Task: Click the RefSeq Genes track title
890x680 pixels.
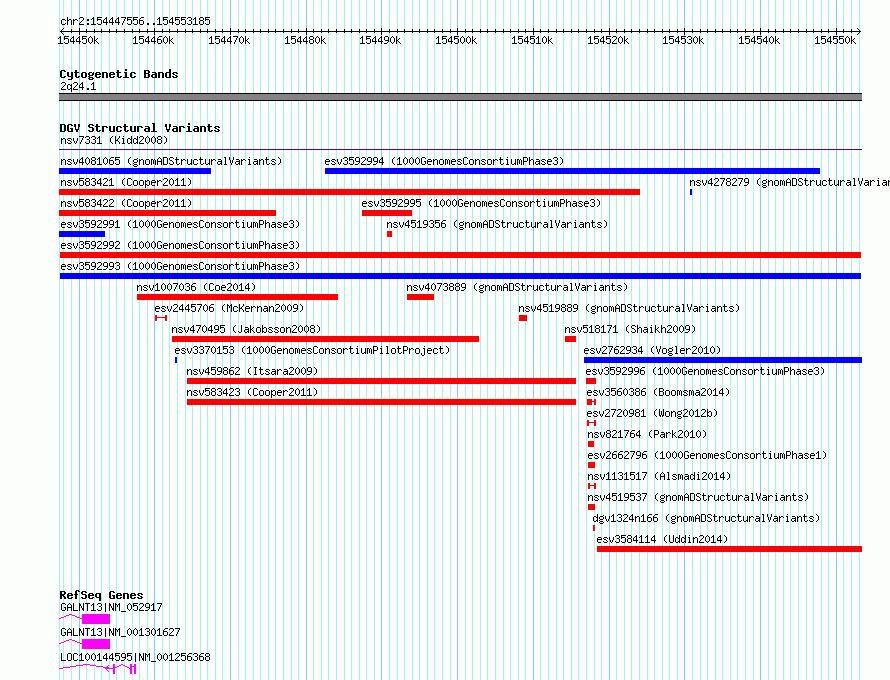Action: [101, 595]
